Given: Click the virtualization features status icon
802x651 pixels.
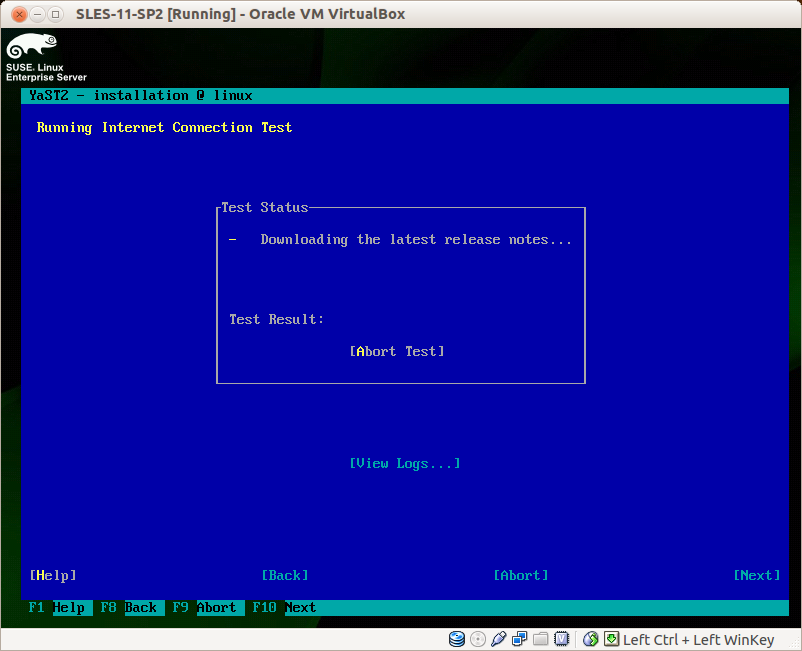Looking at the screenshot, I should 562,639.
